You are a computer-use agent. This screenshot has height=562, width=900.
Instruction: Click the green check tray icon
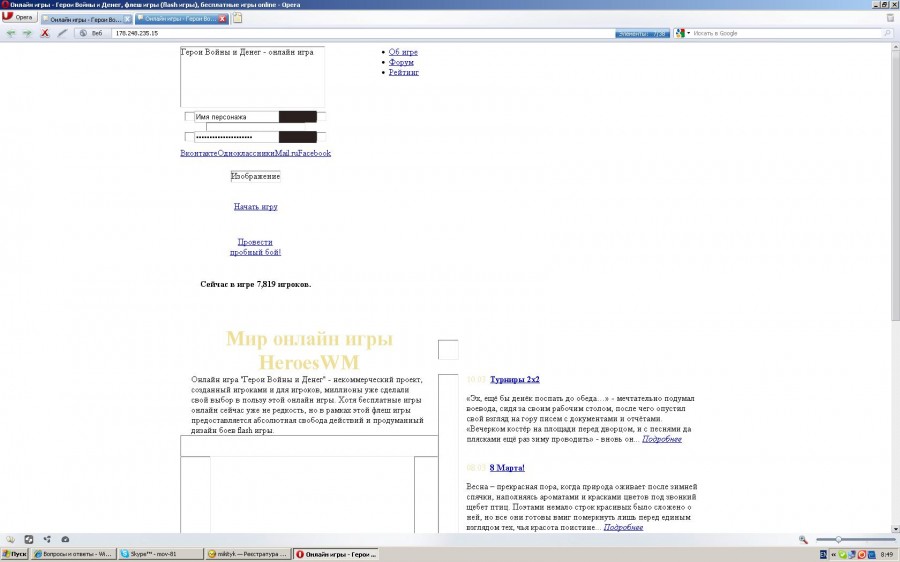843,555
